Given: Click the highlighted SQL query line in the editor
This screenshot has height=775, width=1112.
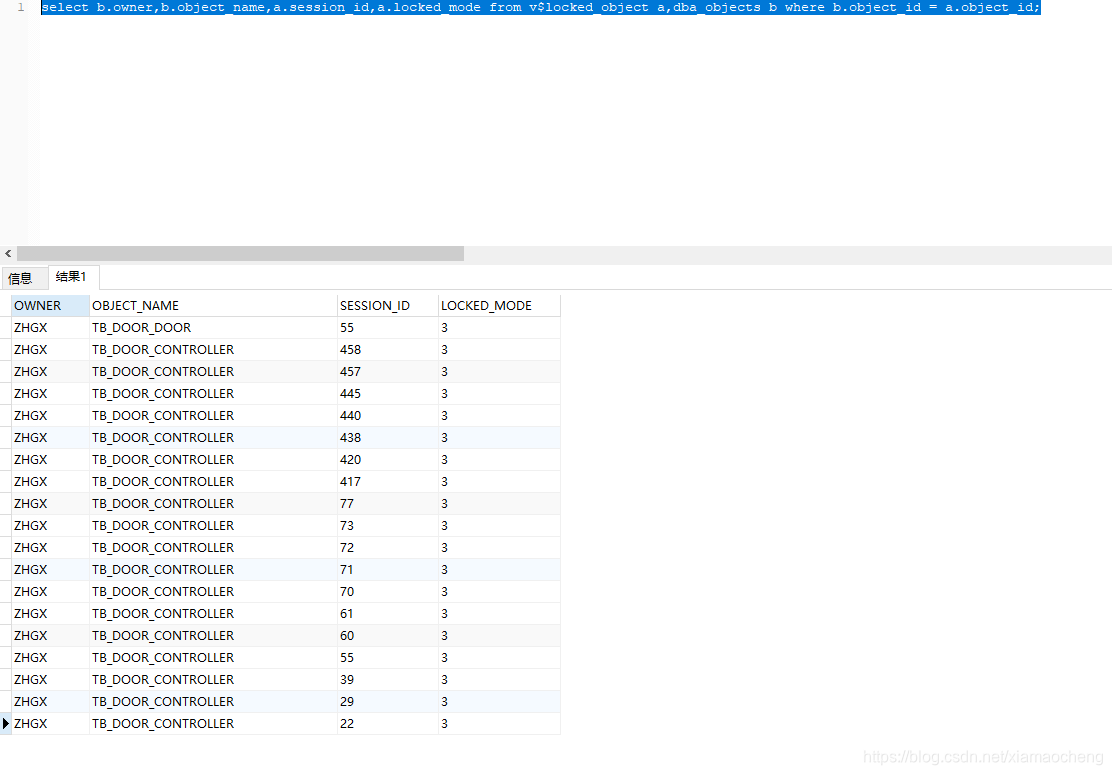Looking at the screenshot, I should [x=540, y=7].
